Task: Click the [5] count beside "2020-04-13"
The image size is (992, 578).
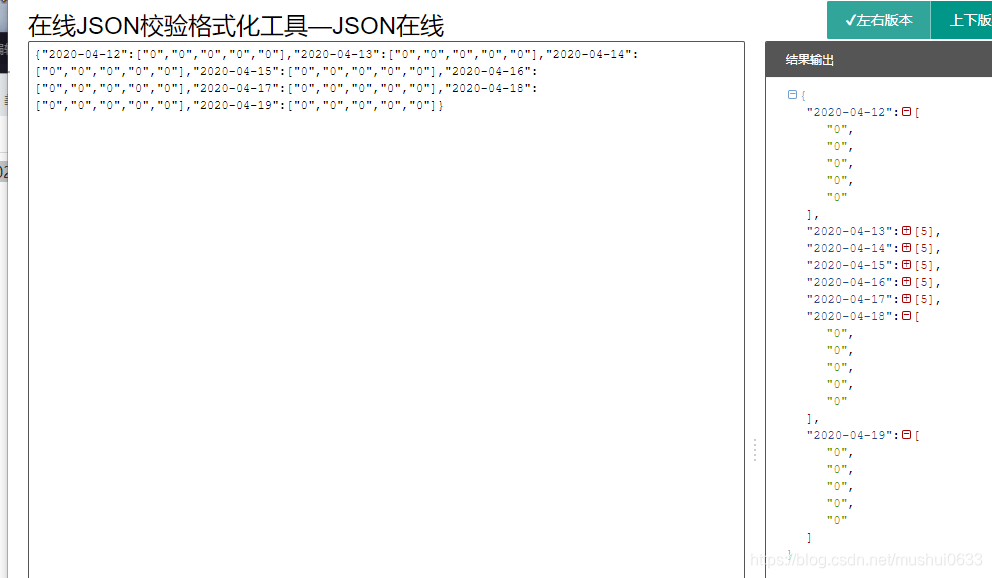Action: click(924, 231)
